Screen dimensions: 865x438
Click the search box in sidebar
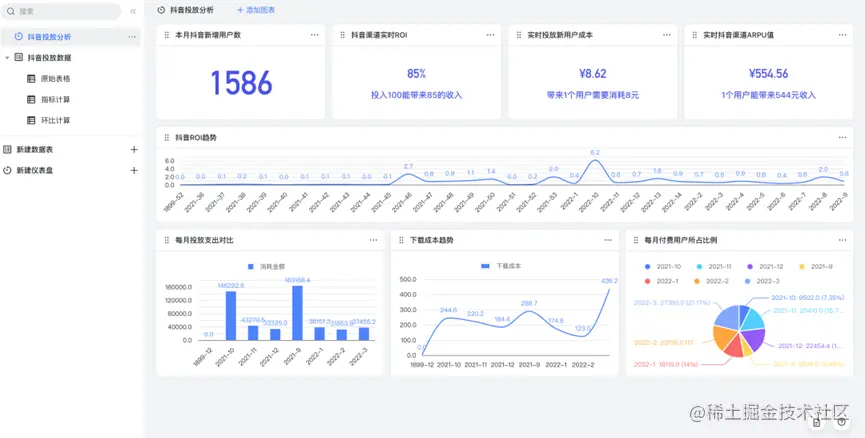[62, 11]
